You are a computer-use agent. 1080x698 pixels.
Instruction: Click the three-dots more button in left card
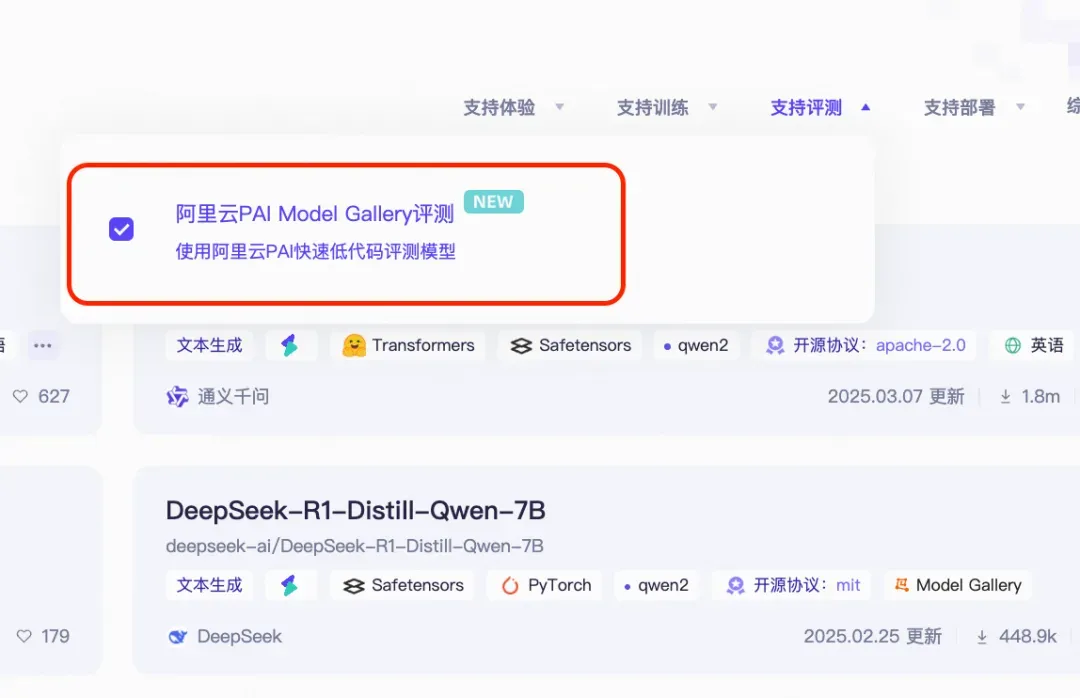(43, 345)
